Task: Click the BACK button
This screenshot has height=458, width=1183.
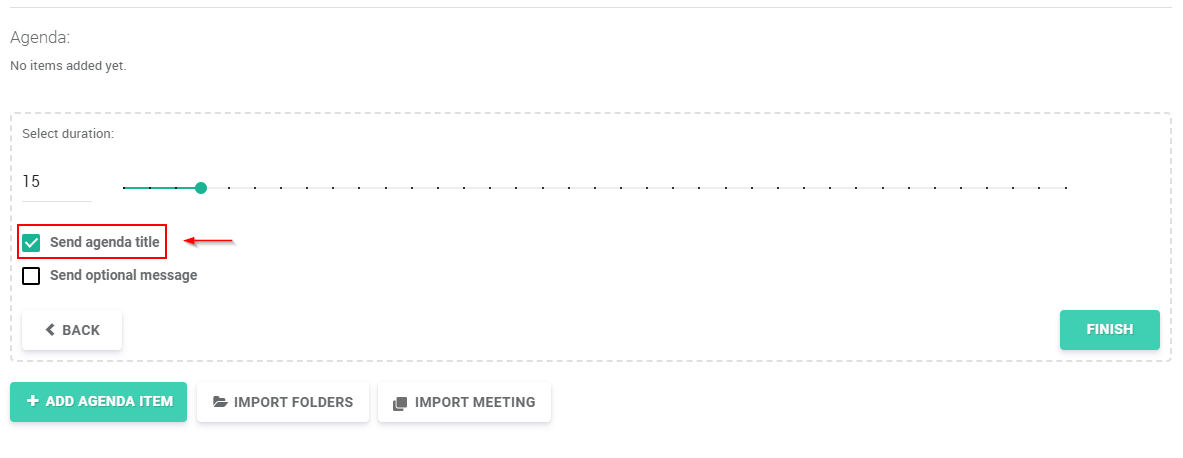Action: tap(72, 330)
